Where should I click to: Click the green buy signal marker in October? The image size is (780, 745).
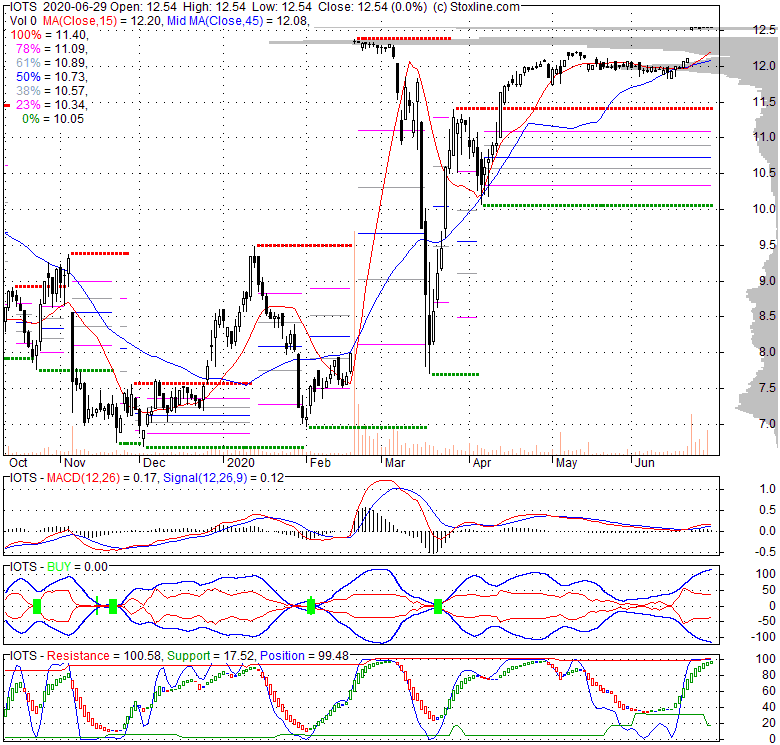36,606
